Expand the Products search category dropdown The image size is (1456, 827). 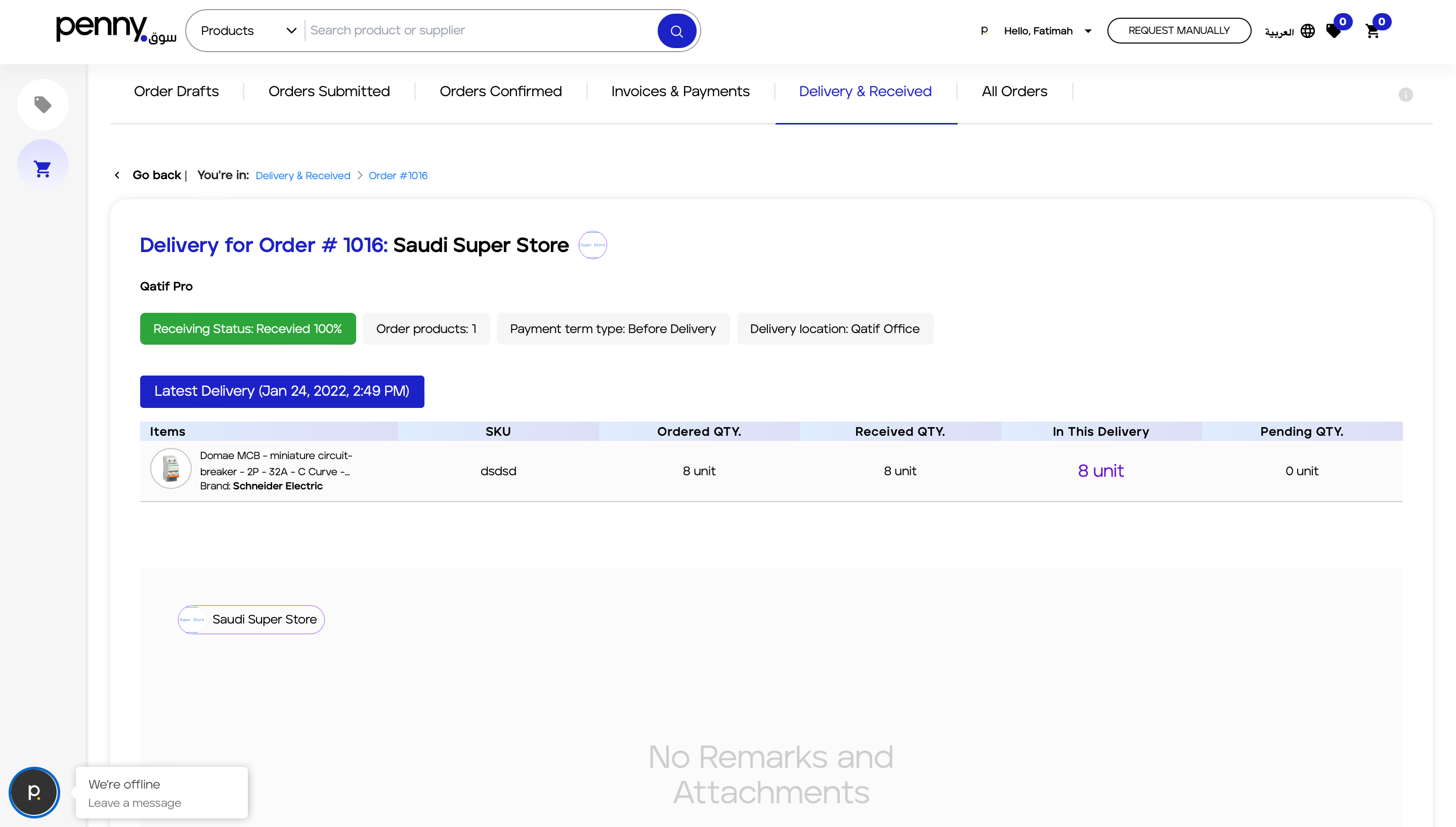248,31
